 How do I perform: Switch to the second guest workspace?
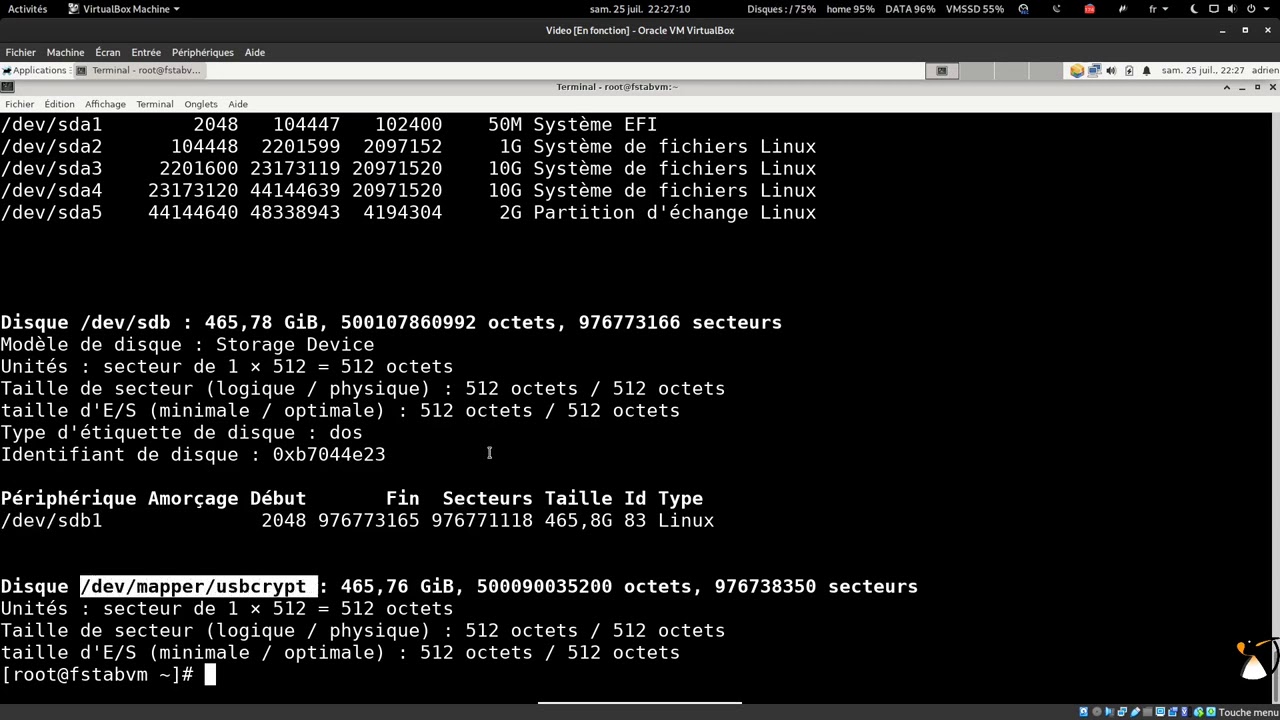click(977, 70)
